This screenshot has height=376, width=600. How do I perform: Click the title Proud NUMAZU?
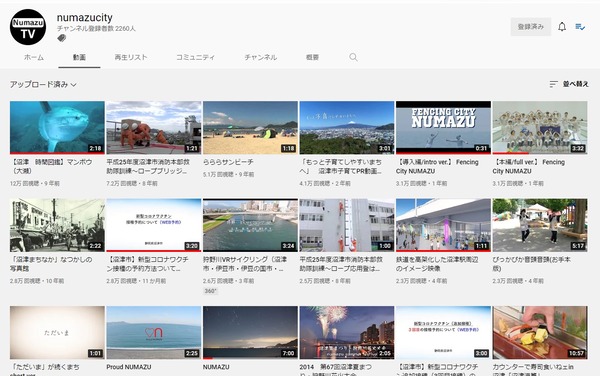coord(129,367)
